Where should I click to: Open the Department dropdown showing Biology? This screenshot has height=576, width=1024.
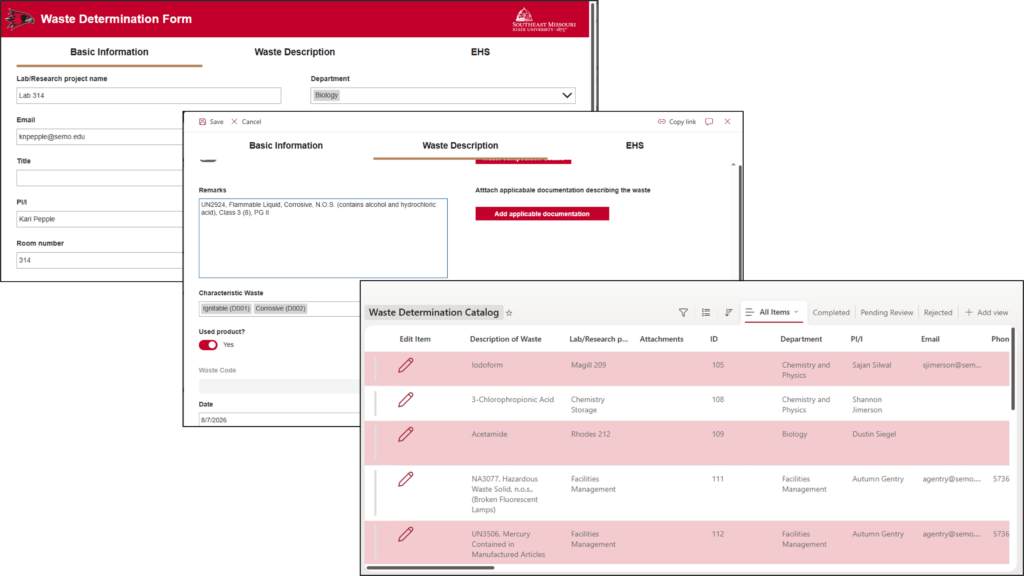click(443, 95)
